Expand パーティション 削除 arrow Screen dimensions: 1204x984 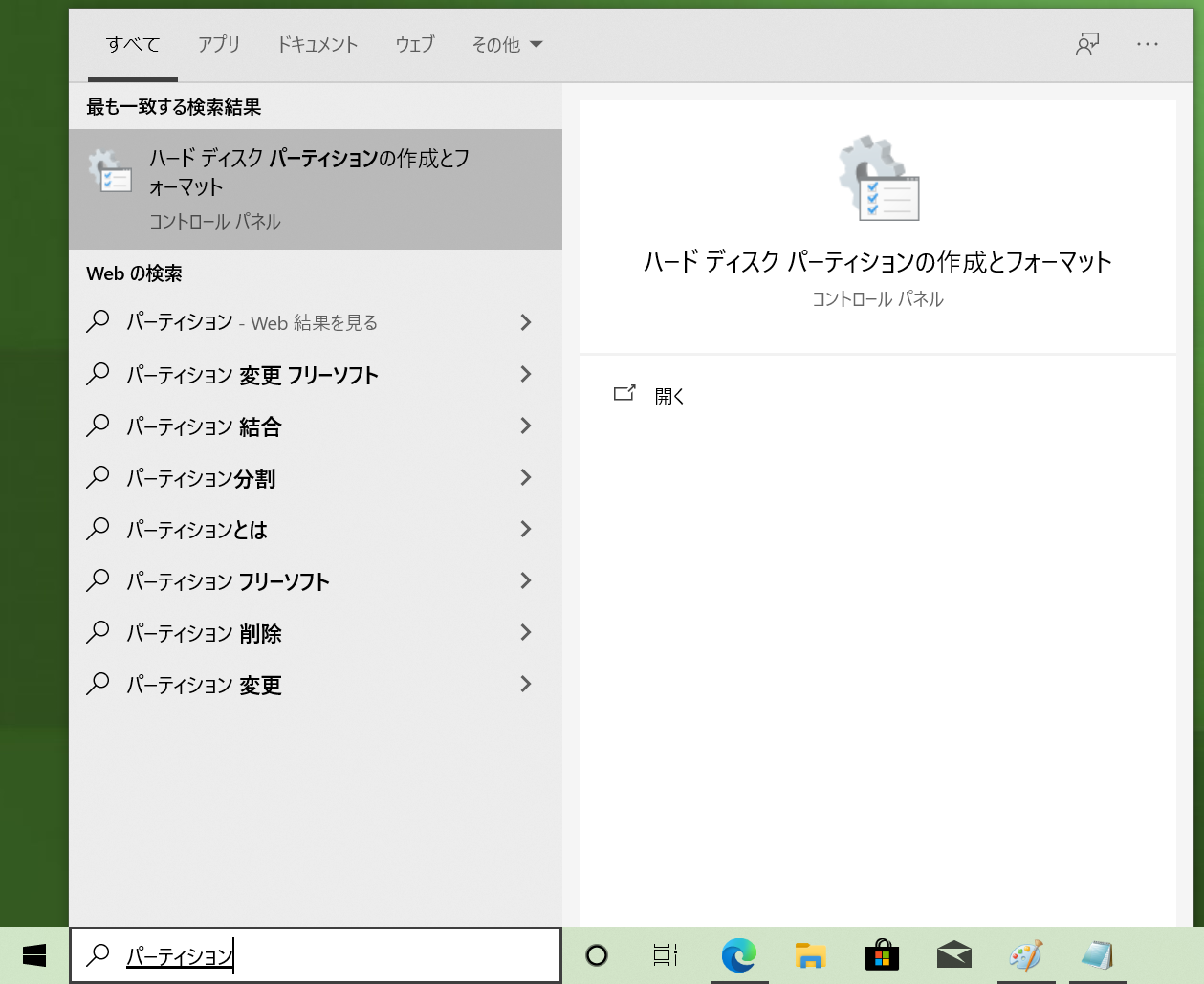point(525,632)
